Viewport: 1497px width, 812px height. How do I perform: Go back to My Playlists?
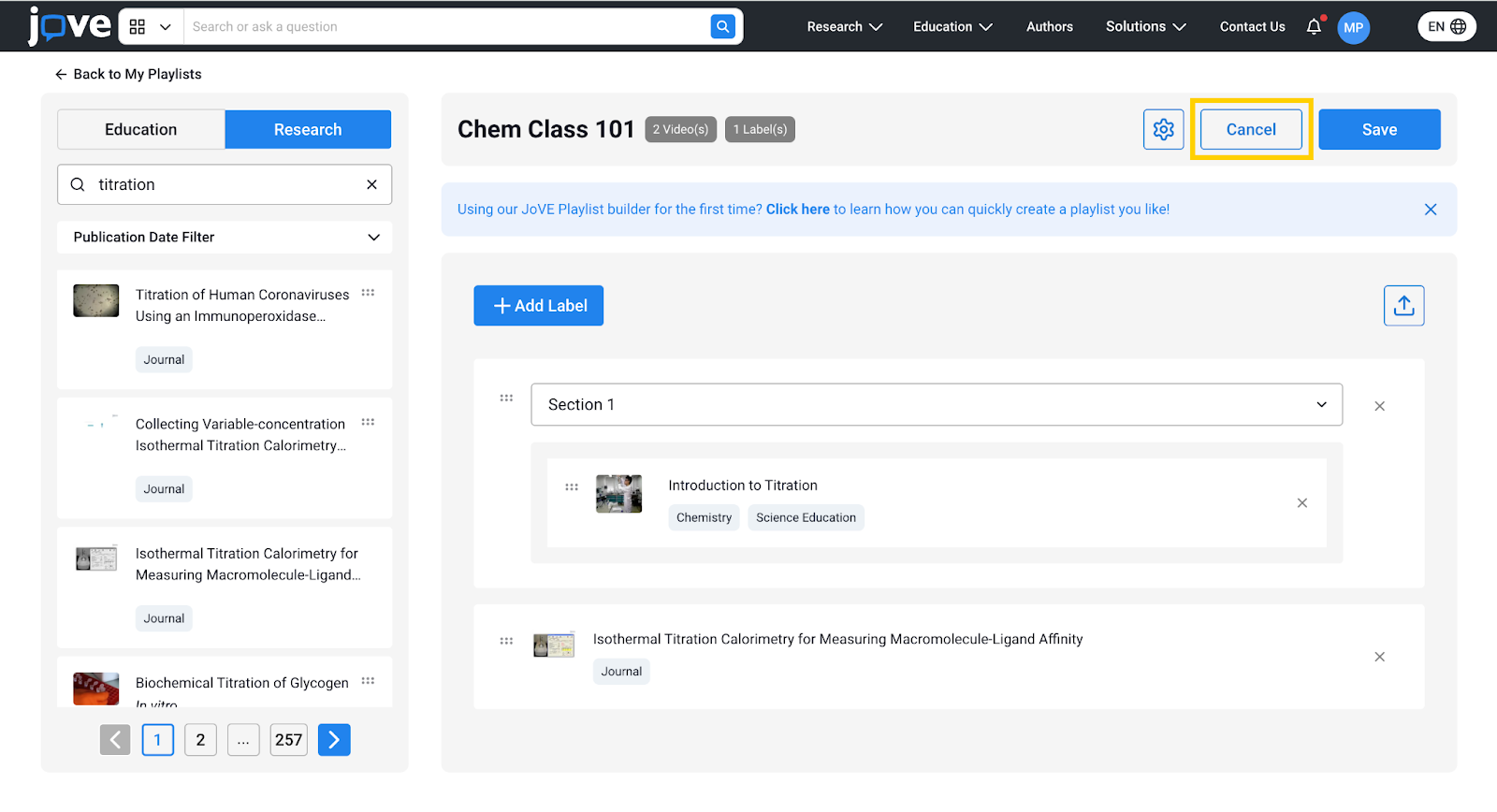(128, 74)
